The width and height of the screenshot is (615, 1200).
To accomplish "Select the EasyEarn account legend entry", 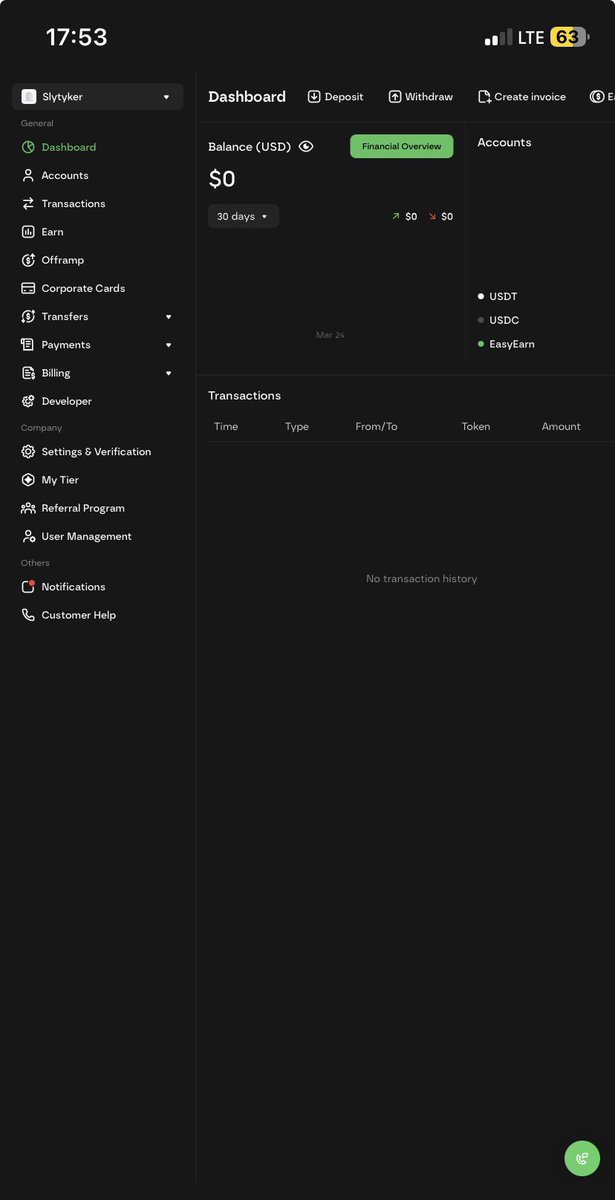I will coord(506,344).
